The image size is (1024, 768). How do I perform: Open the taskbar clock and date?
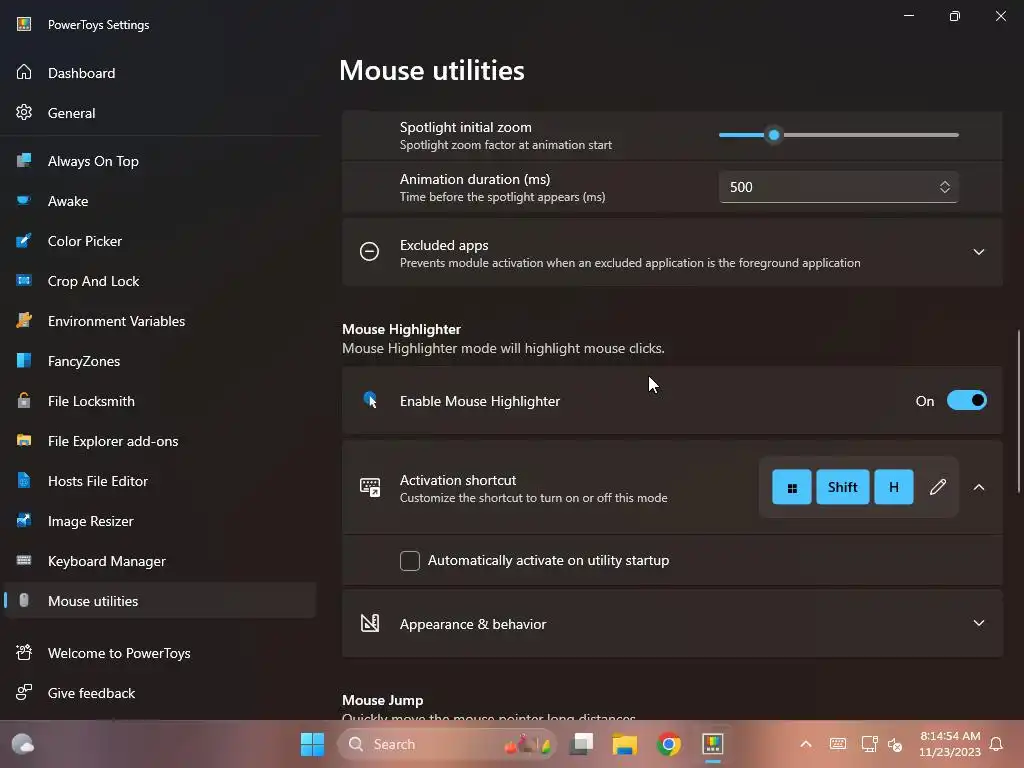pos(950,744)
